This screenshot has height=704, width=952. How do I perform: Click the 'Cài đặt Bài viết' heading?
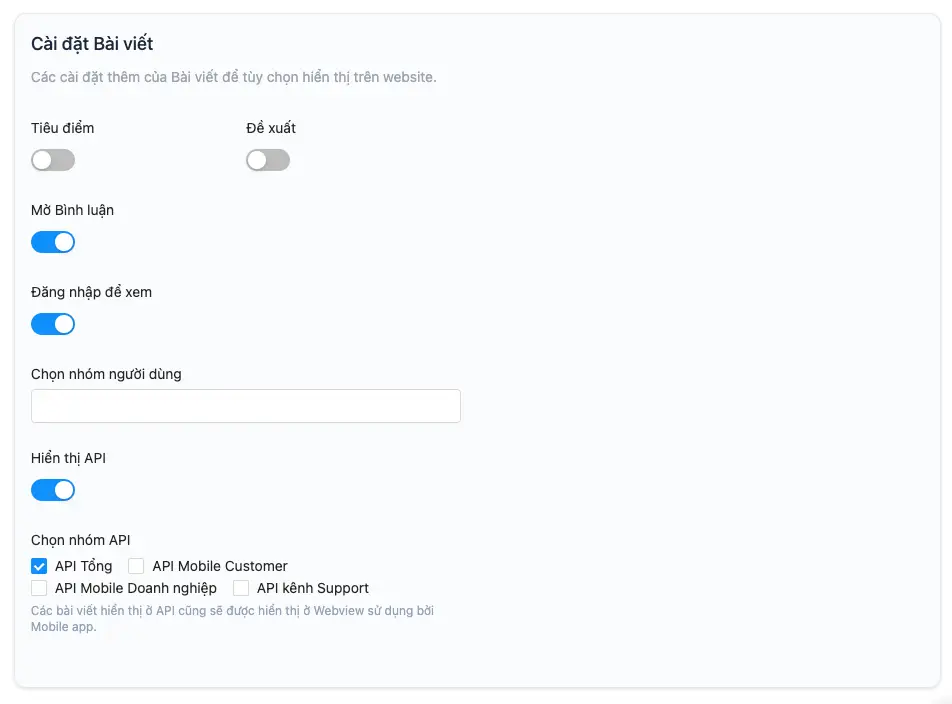92,44
